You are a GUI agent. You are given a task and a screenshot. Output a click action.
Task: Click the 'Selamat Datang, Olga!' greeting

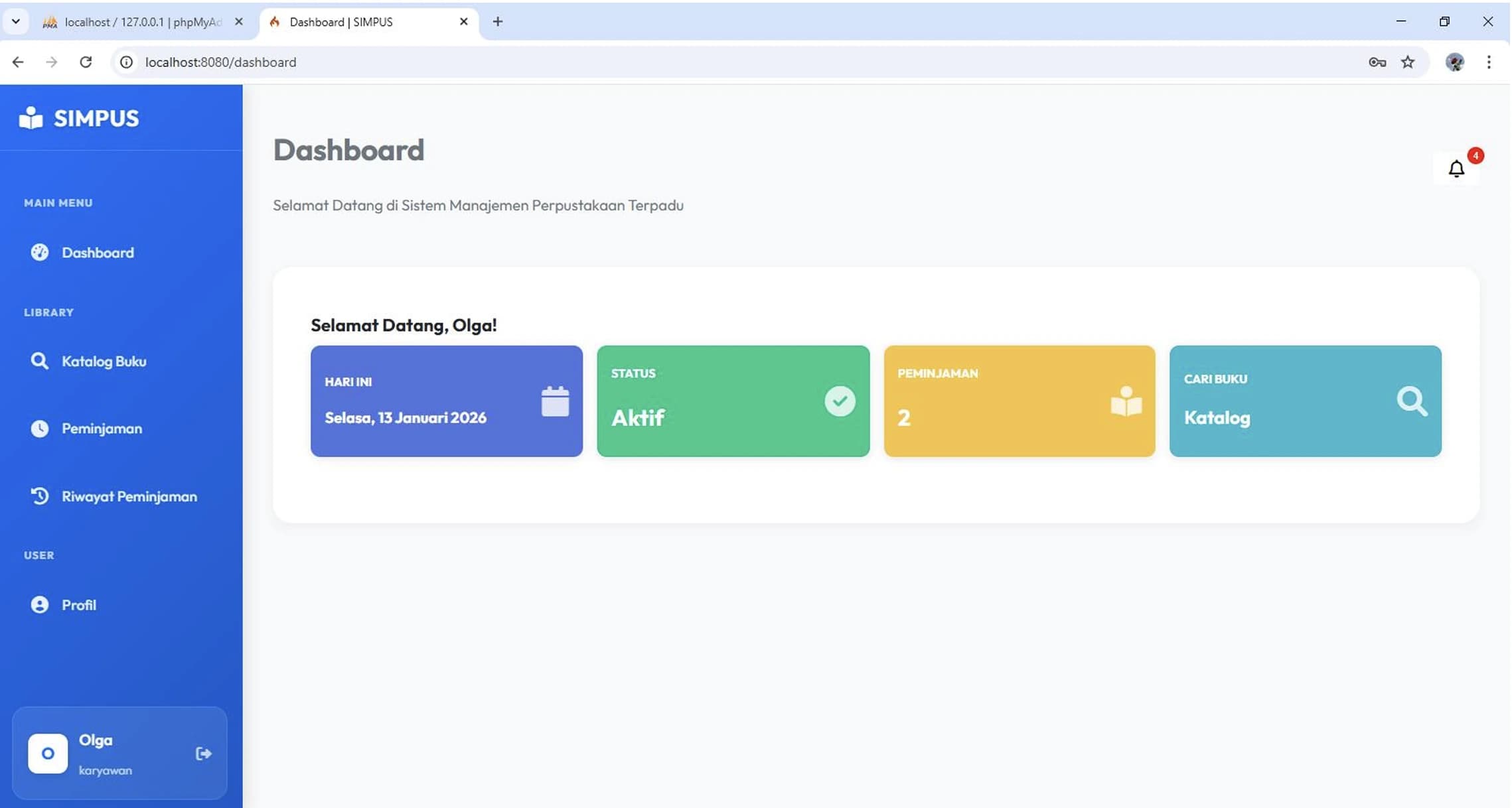tap(404, 325)
